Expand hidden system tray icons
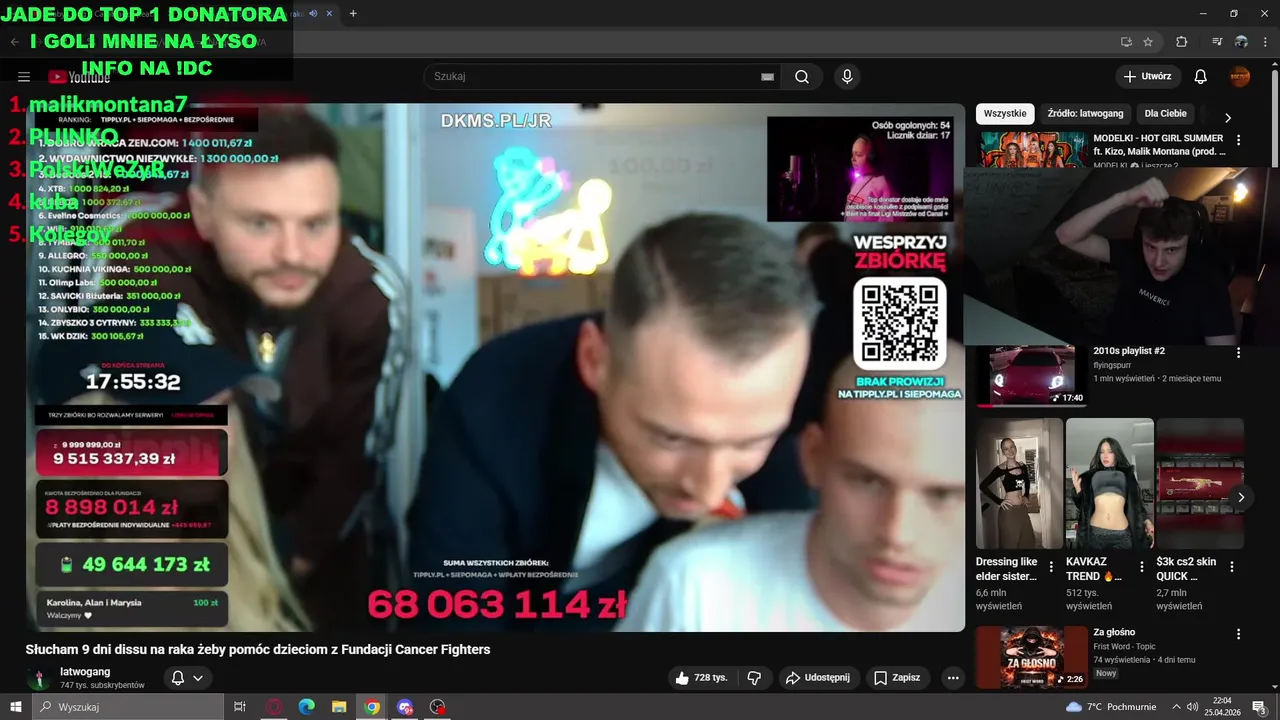The height and width of the screenshot is (720, 1280). pyautogui.click(x=1175, y=707)
